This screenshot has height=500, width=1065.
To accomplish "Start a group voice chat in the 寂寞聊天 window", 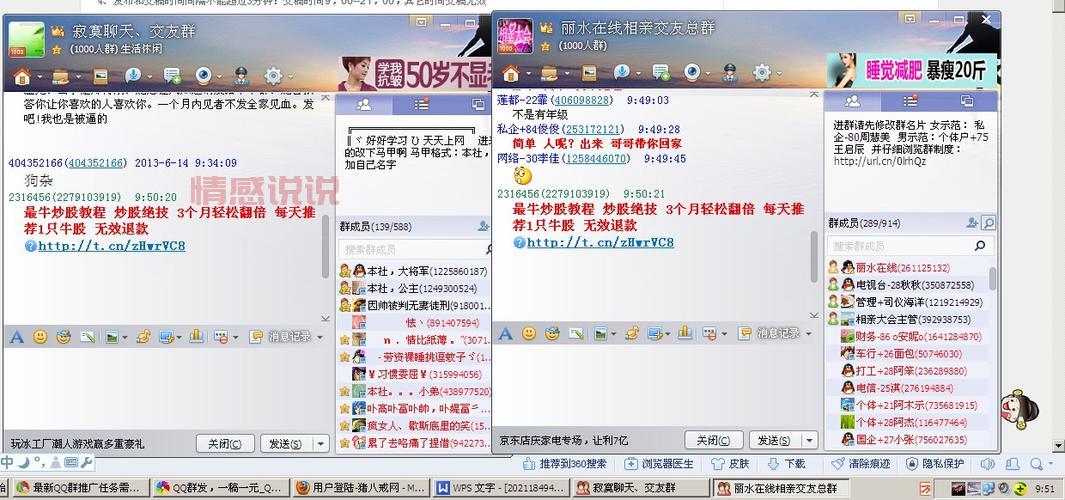I will click(x=132, y=75).
